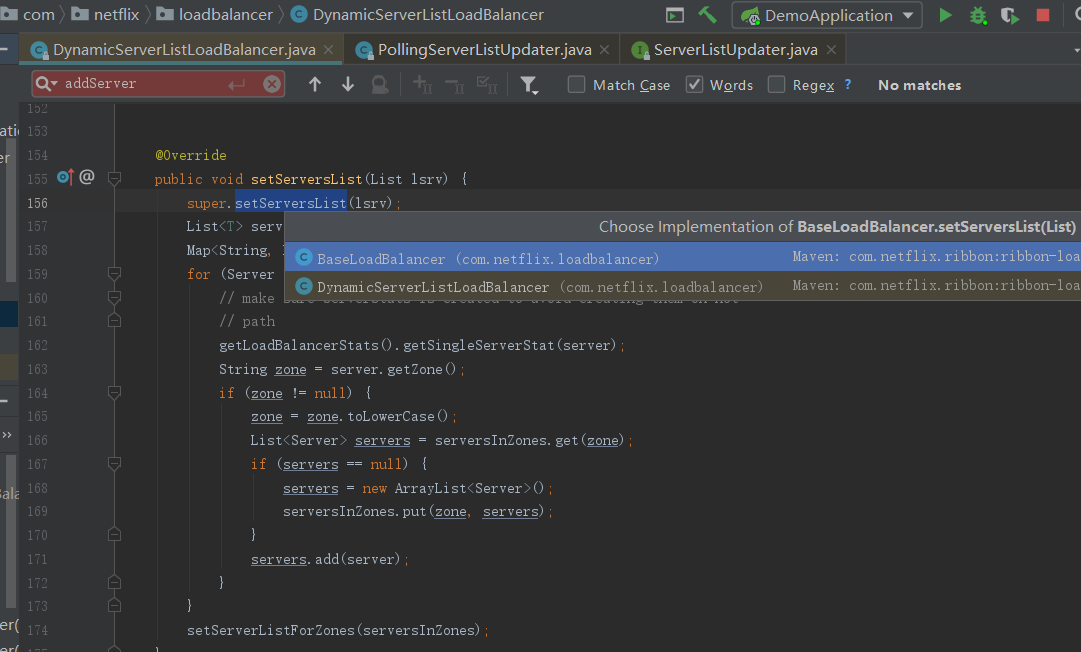
Task: Click the com breadcrumb folder
Action: click(29, 14)
